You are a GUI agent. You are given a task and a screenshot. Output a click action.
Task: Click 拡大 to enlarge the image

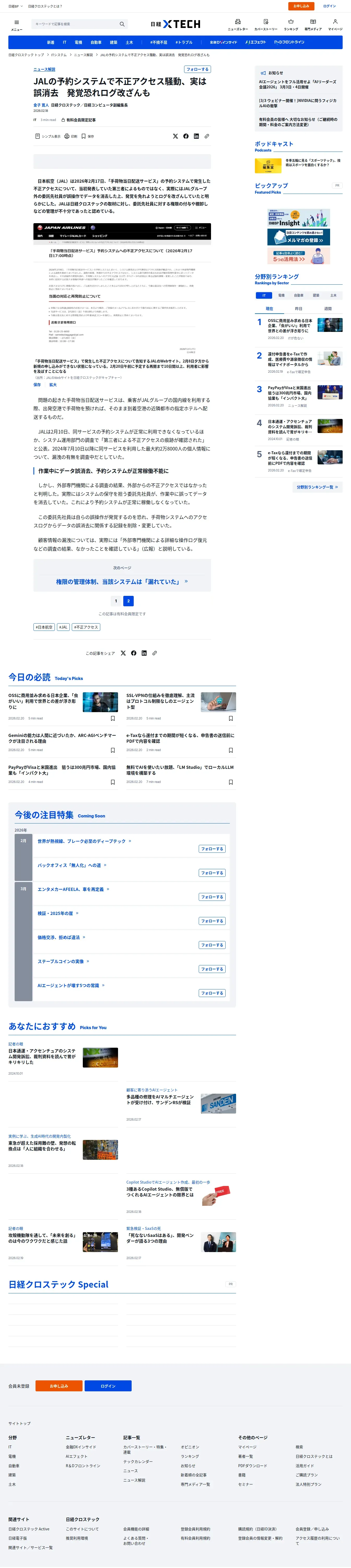coord(53,385)
